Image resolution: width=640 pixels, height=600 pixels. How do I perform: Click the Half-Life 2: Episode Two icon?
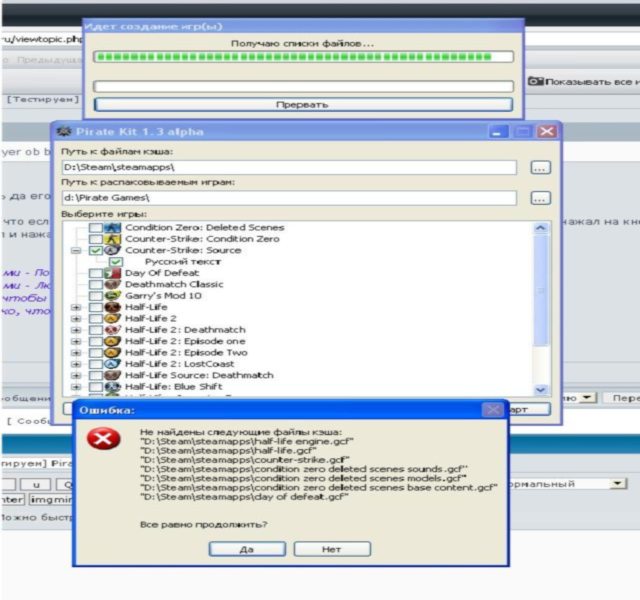coord(112,352)
